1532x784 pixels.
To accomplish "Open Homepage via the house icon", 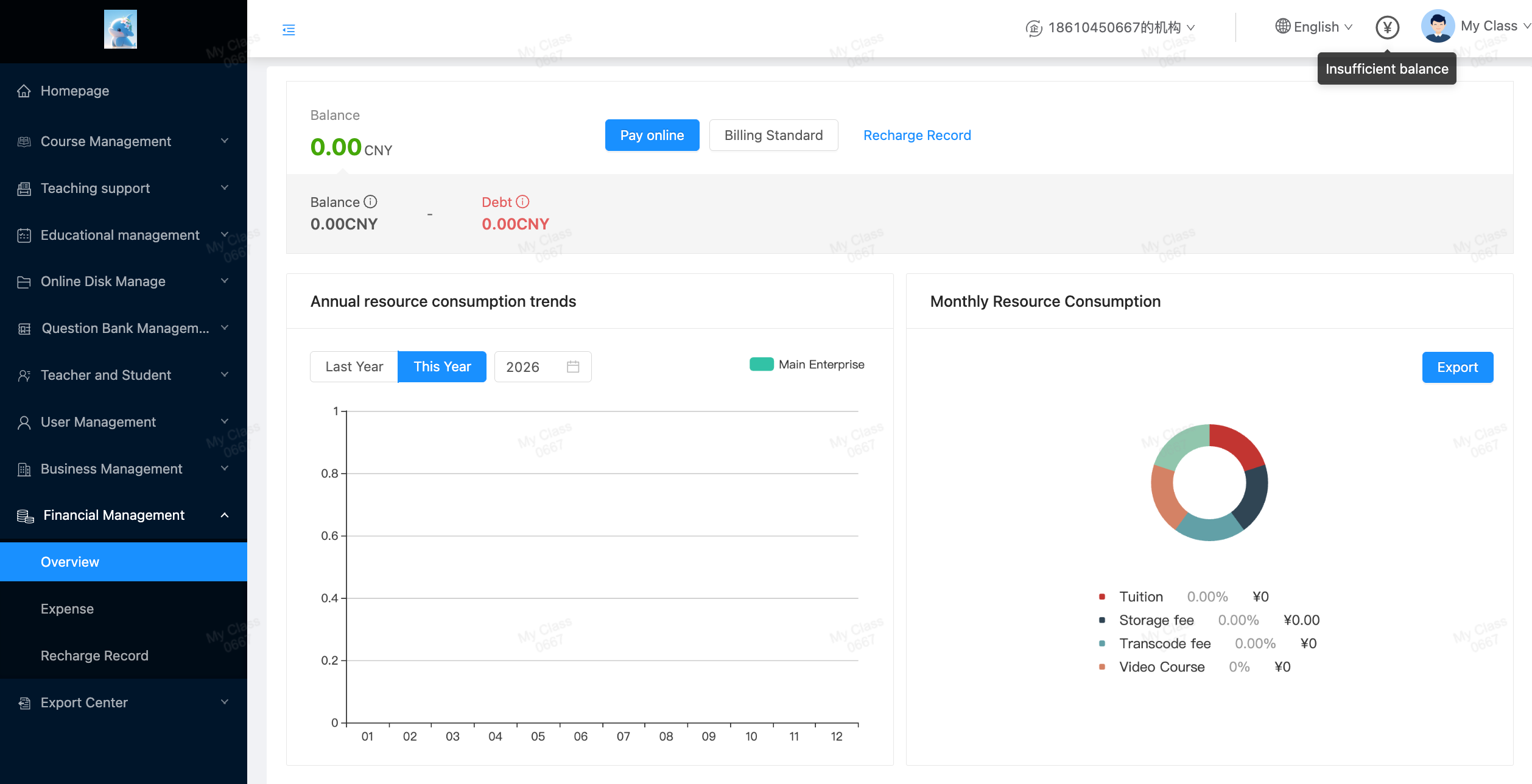I will coord(24,91).
